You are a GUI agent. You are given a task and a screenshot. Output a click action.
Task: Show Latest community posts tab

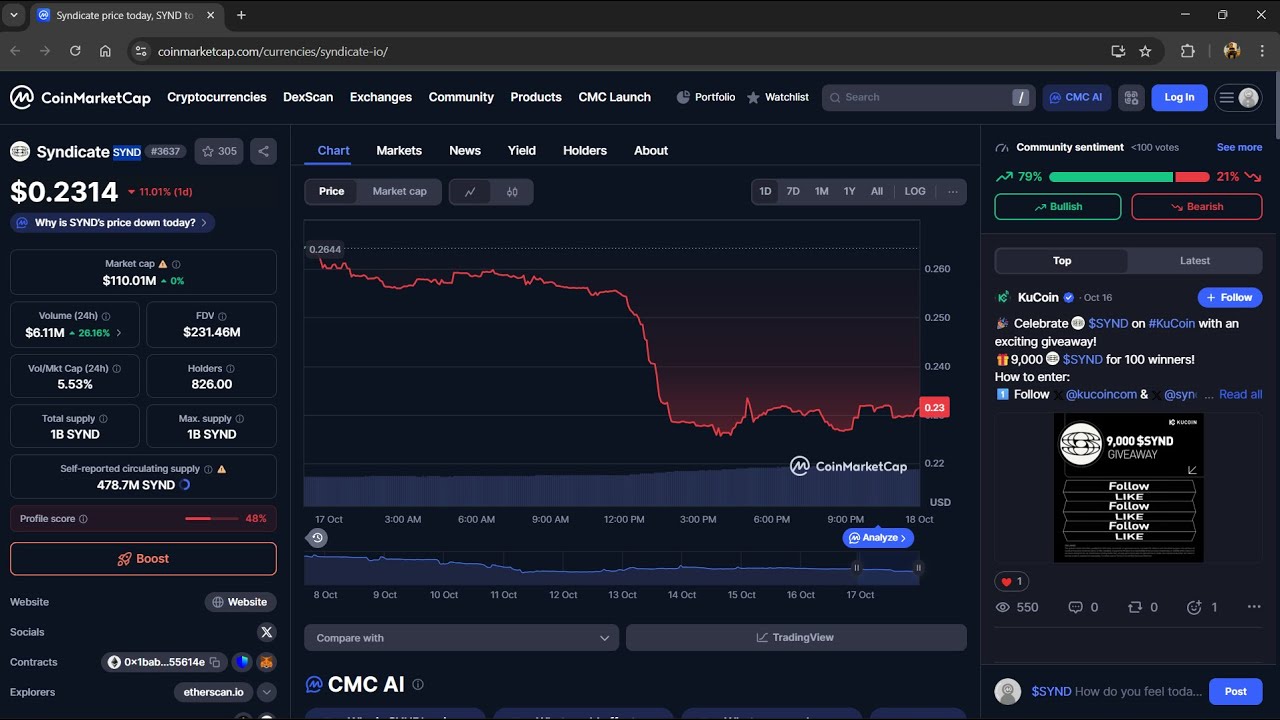click(1195, 261)
